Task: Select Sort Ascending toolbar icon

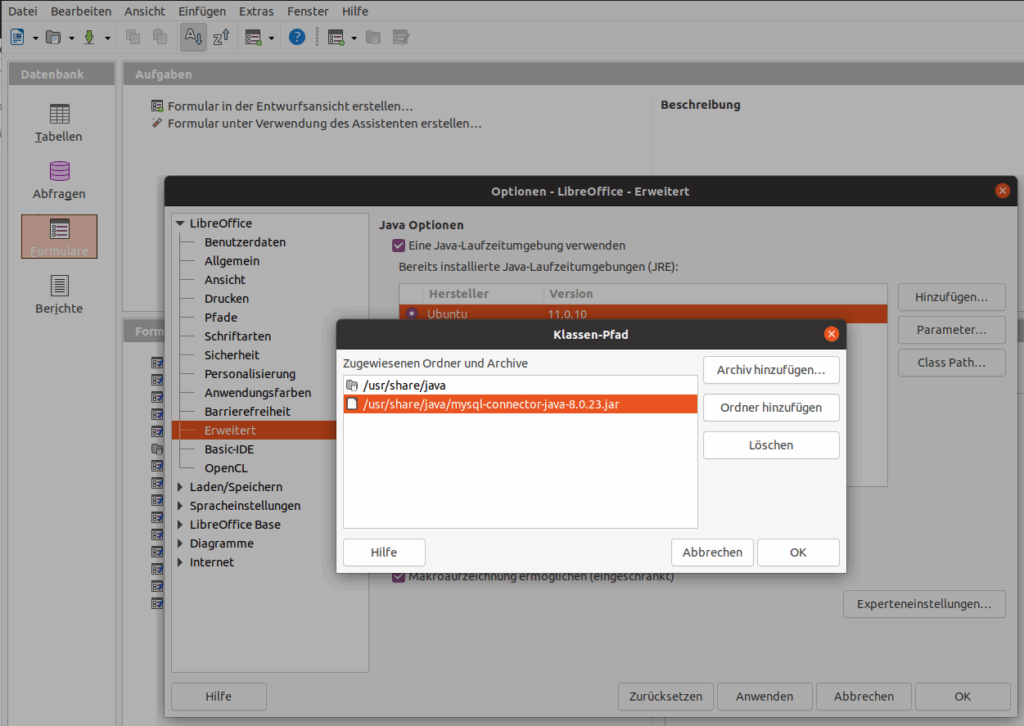Action: click(x=193, y=37)
